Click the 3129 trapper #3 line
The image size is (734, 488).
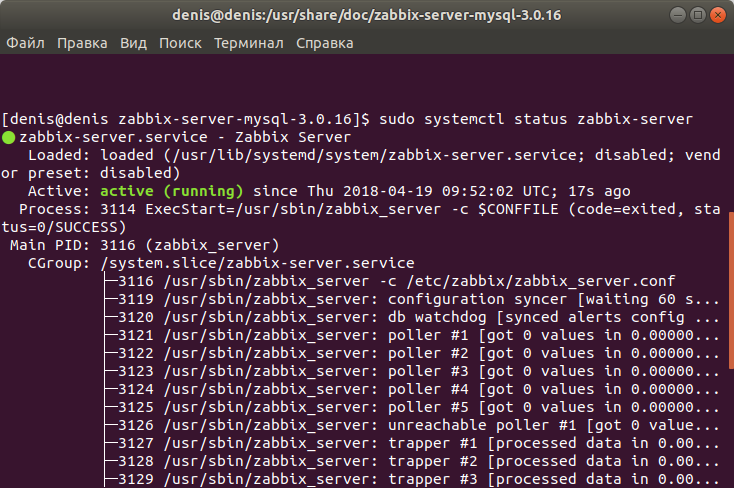tap(418, 479)
